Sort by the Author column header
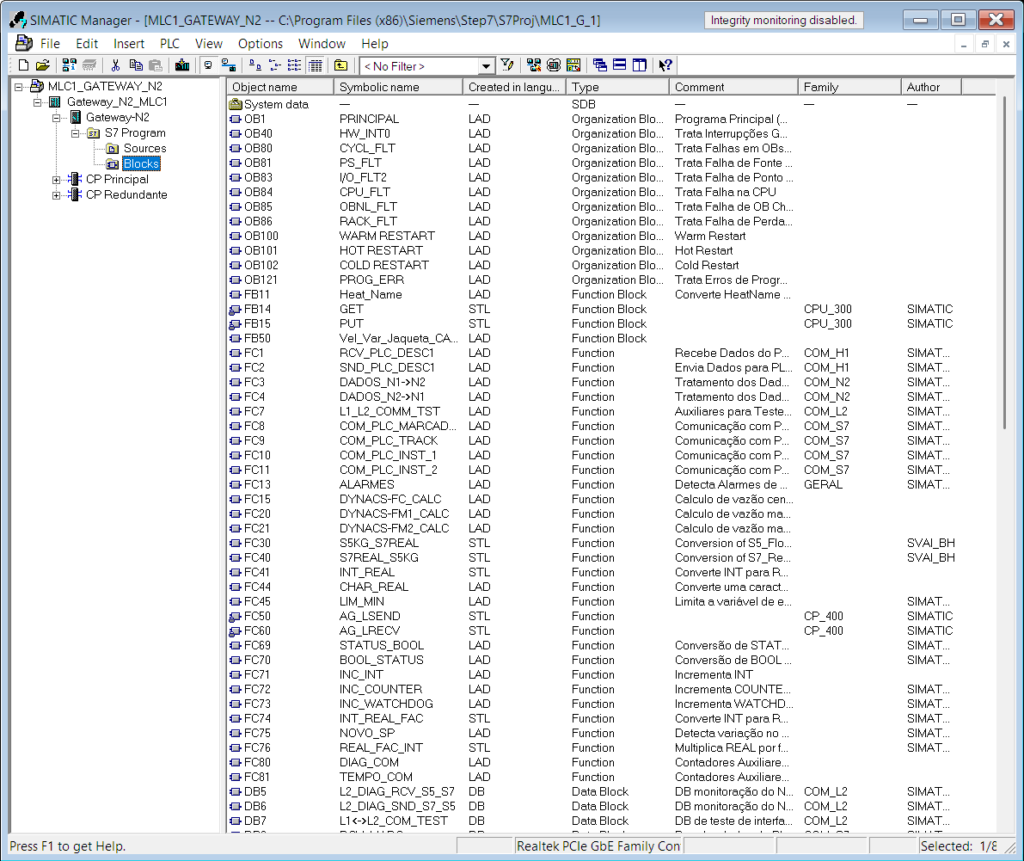This screenshot has width=1024, height=861. point(931,87)
